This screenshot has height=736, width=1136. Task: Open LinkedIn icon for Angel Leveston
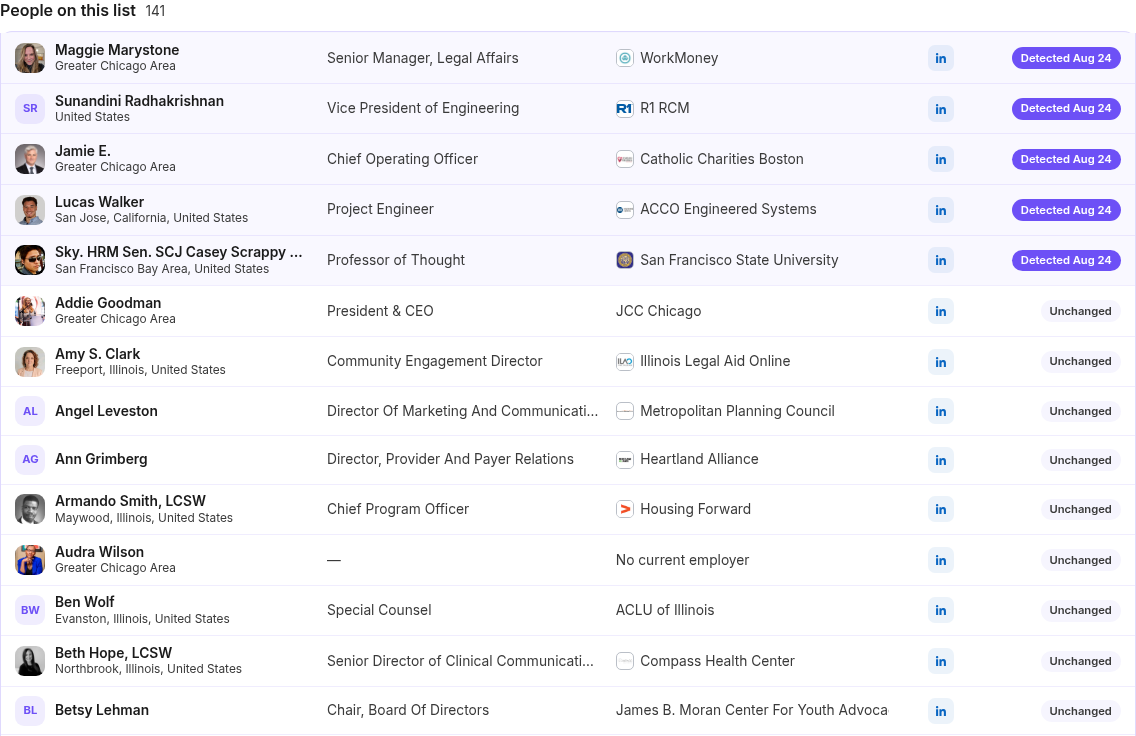(940, 411)
